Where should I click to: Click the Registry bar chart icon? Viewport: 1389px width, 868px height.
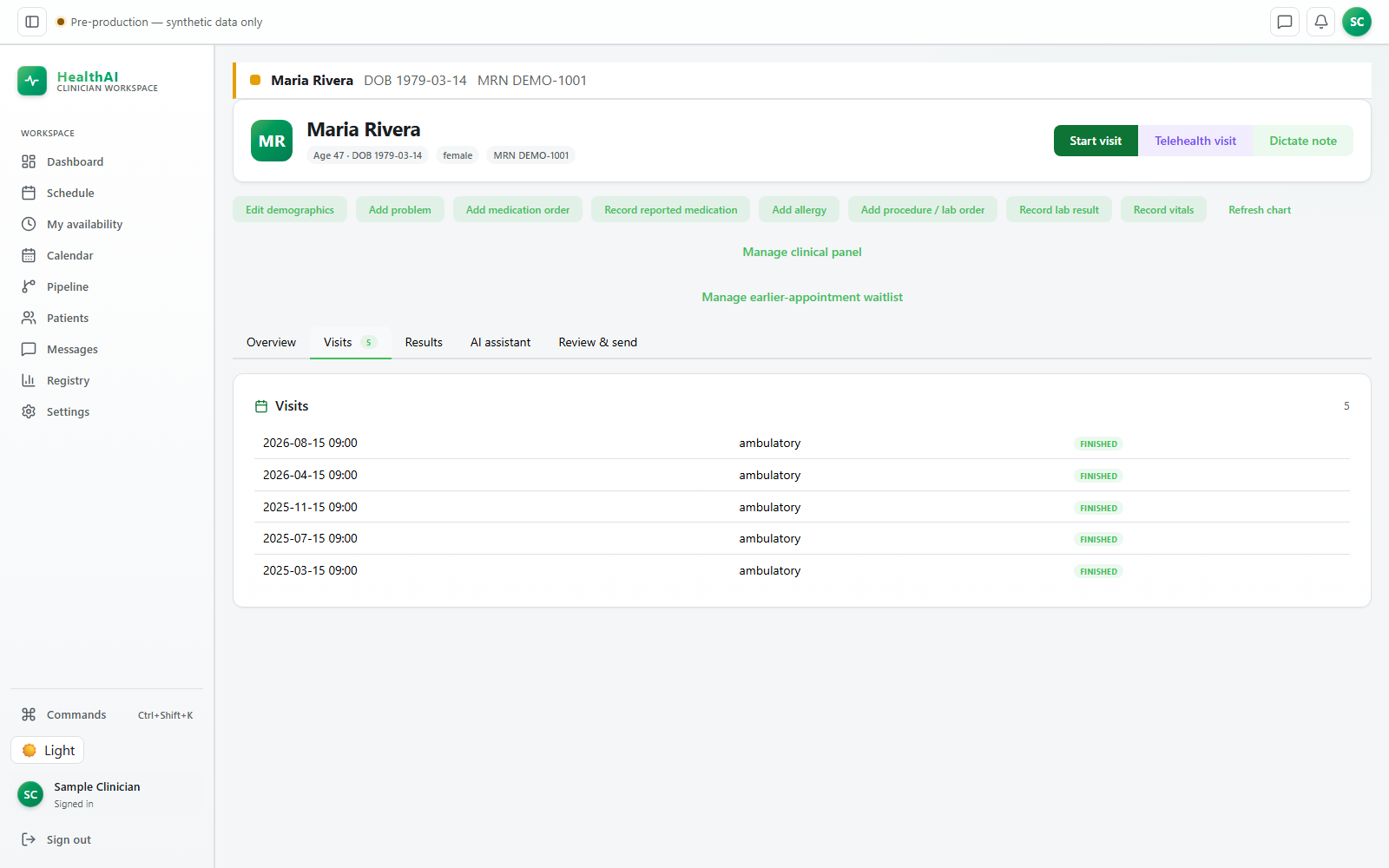pos(29,380)
